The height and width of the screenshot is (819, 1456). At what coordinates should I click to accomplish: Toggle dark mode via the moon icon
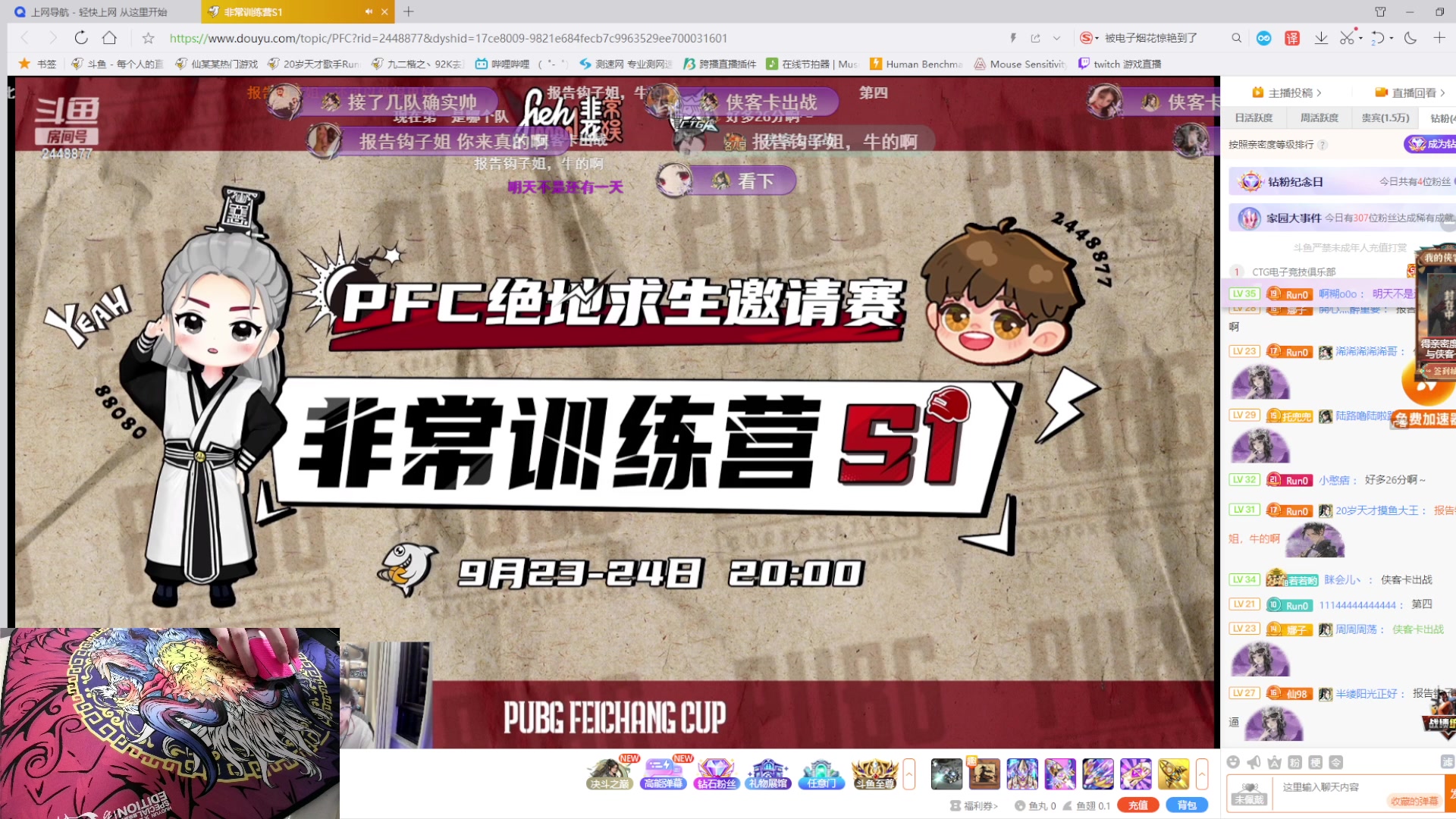coord(1410,37)
